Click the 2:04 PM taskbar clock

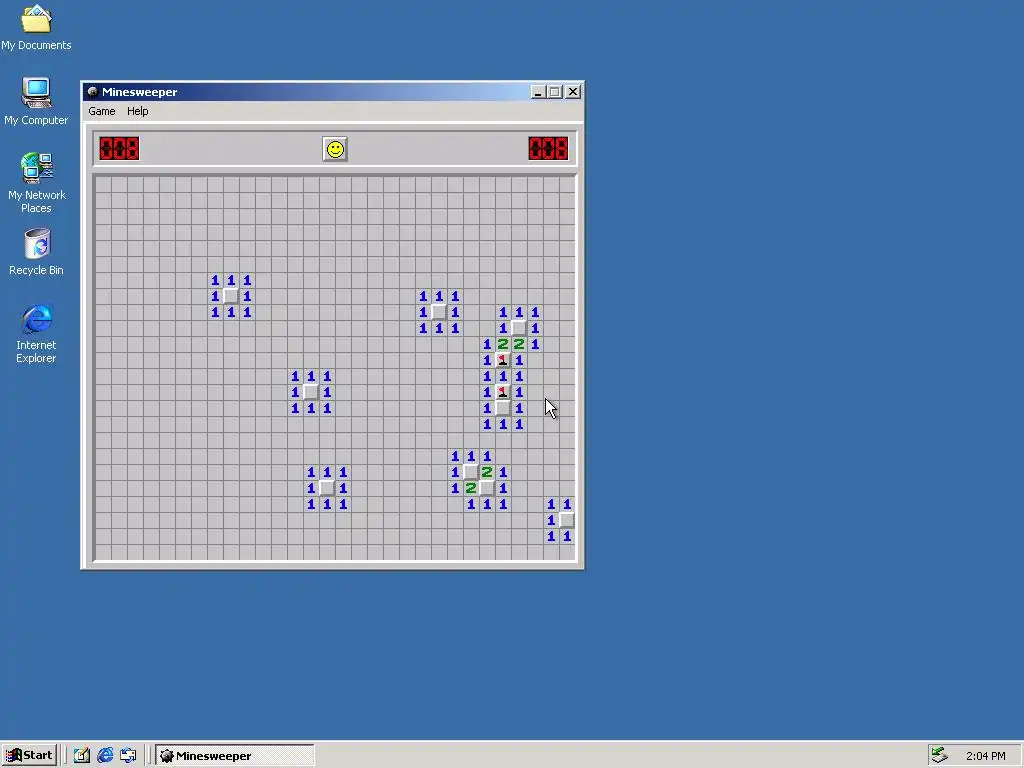point(985,756)
